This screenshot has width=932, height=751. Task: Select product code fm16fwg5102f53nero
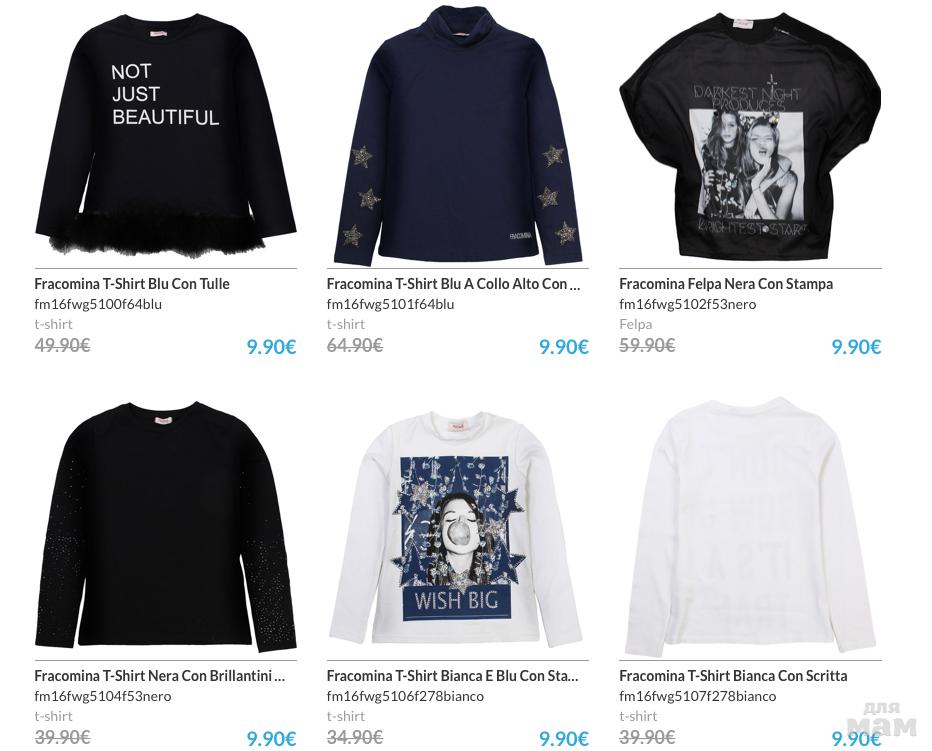[x=688, y=304]
